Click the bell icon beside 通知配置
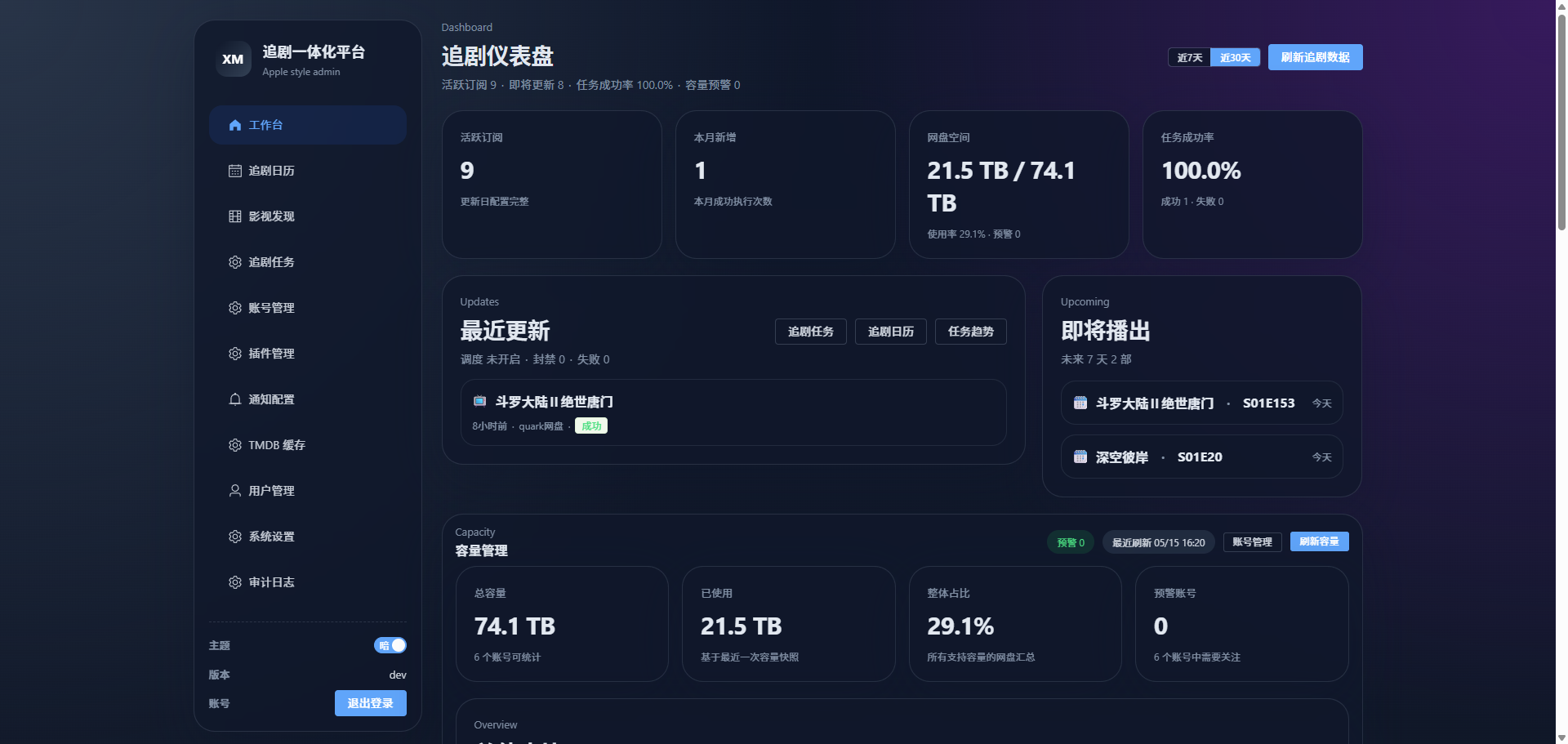The image size is (1568, 744). click(x=235, y=399)
